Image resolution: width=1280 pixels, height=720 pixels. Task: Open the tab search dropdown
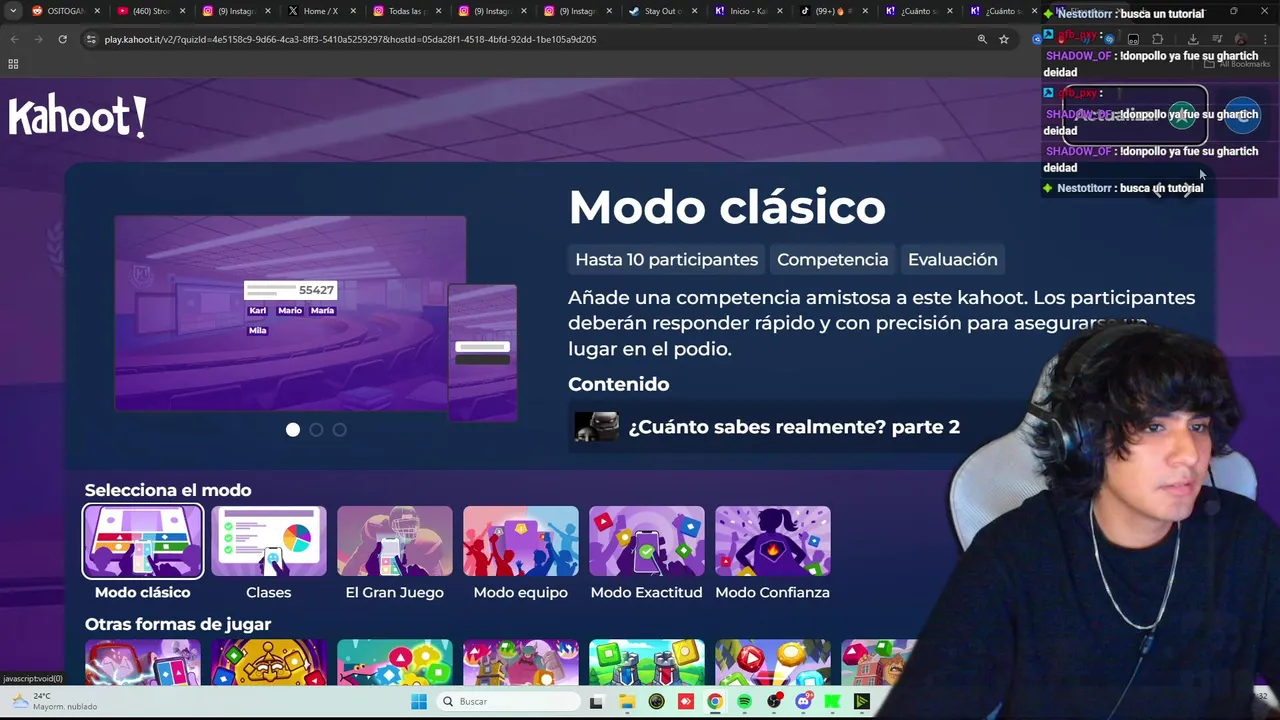click(x=13, y=11)
